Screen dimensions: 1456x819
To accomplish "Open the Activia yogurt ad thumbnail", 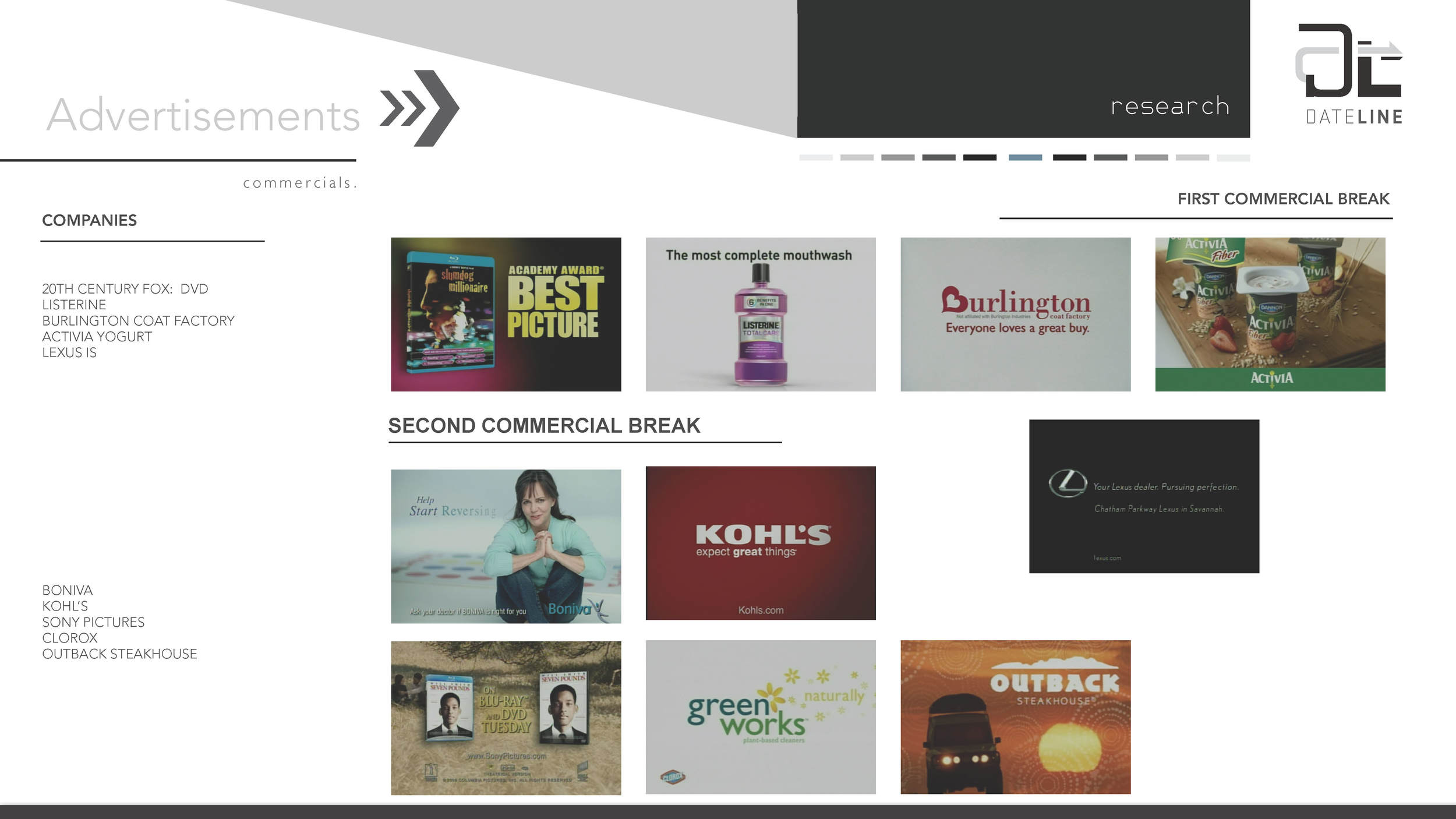I will click(x=1270, y=314).
